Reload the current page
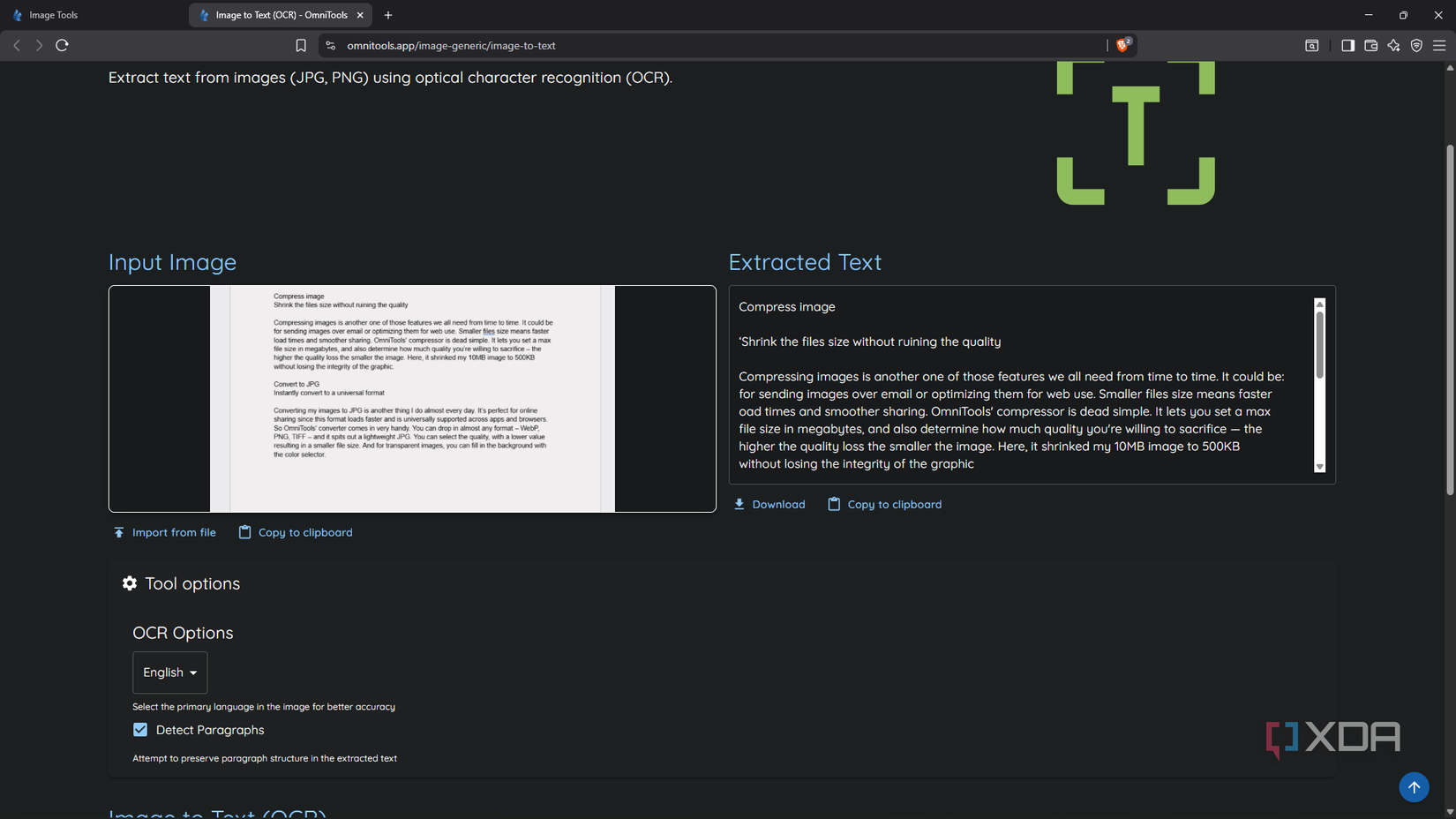1456x819 pixels. (62, 45)
